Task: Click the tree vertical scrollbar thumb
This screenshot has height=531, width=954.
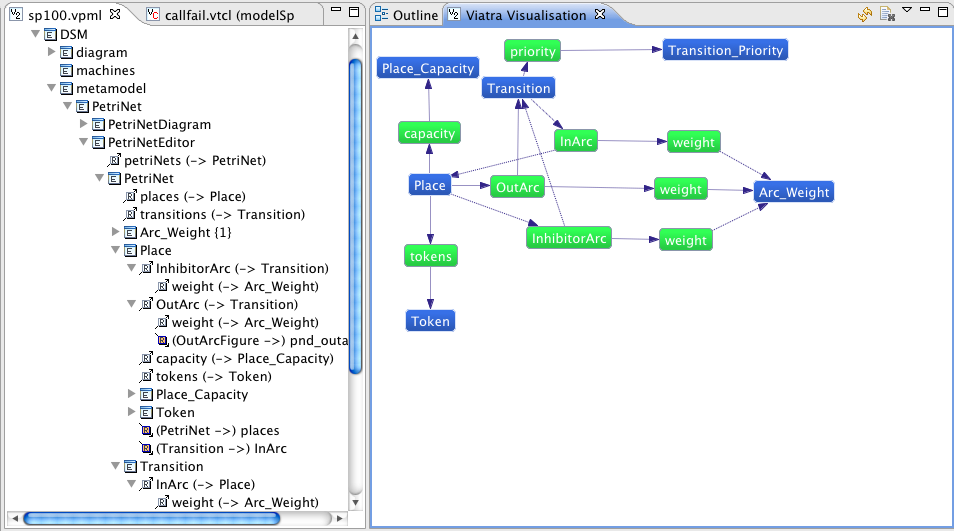Action: [x=356, y=216]
